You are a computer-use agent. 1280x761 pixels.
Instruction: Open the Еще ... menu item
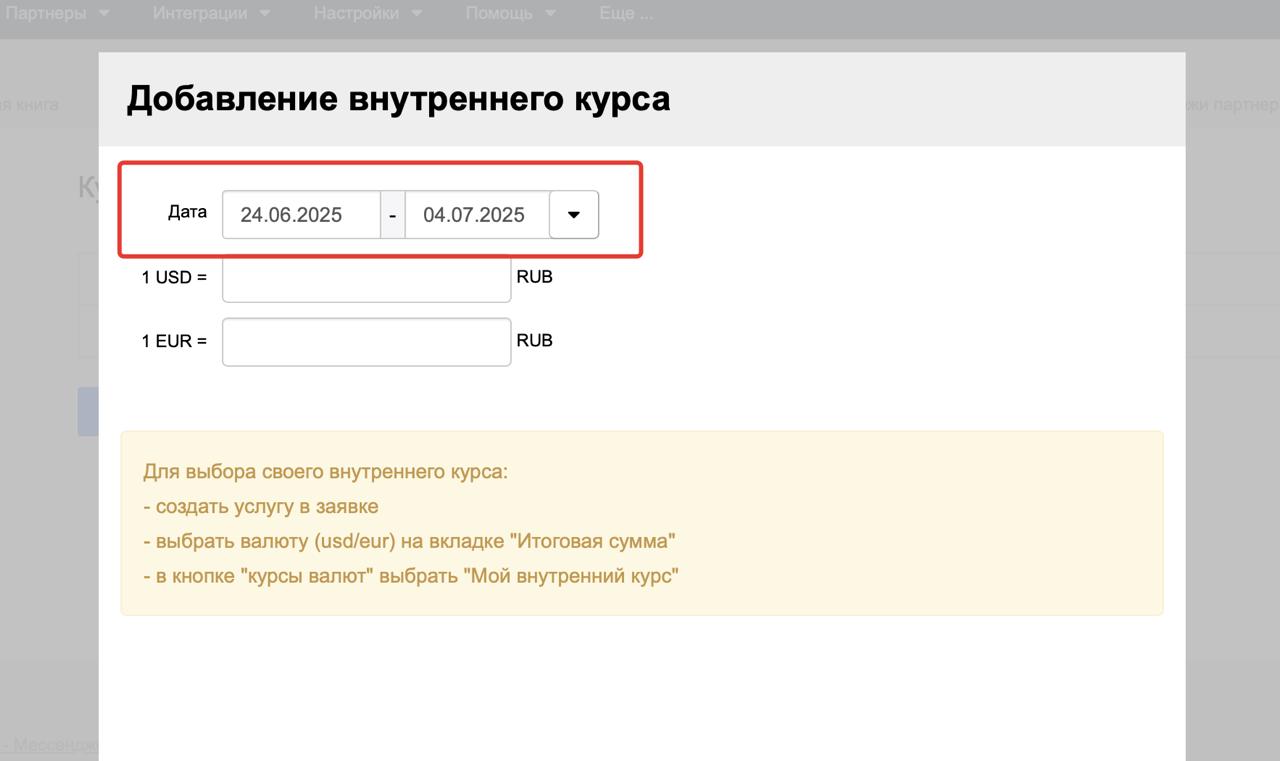coord(626,13)
